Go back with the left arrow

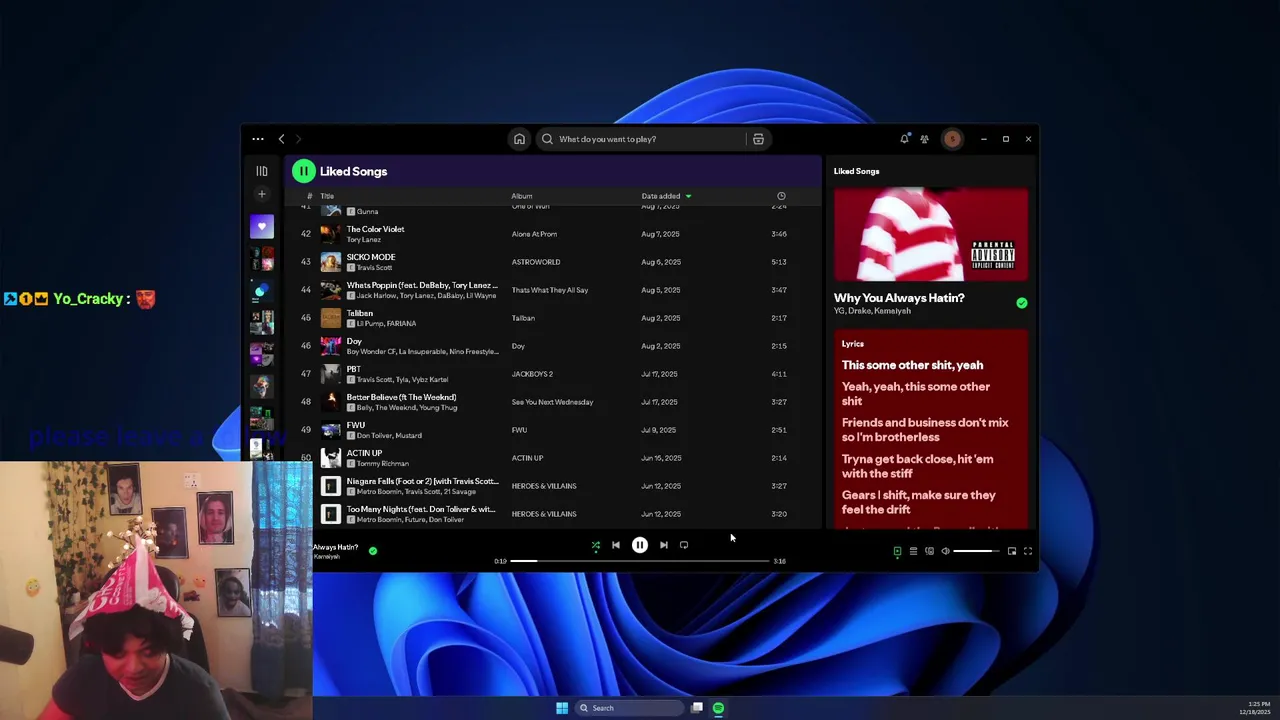pyautogui.click(x=282, y=139)
